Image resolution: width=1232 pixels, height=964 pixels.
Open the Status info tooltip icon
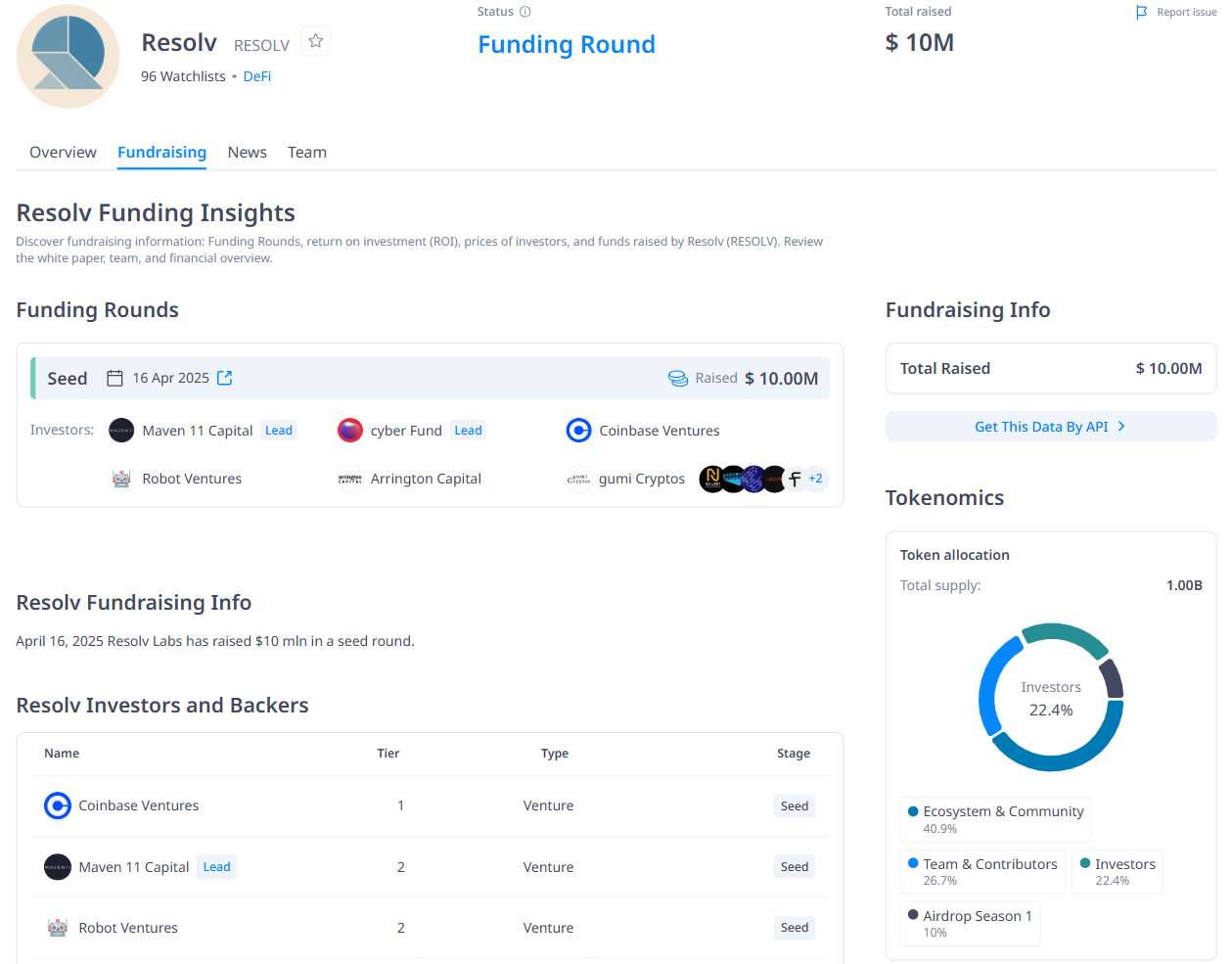525,12
